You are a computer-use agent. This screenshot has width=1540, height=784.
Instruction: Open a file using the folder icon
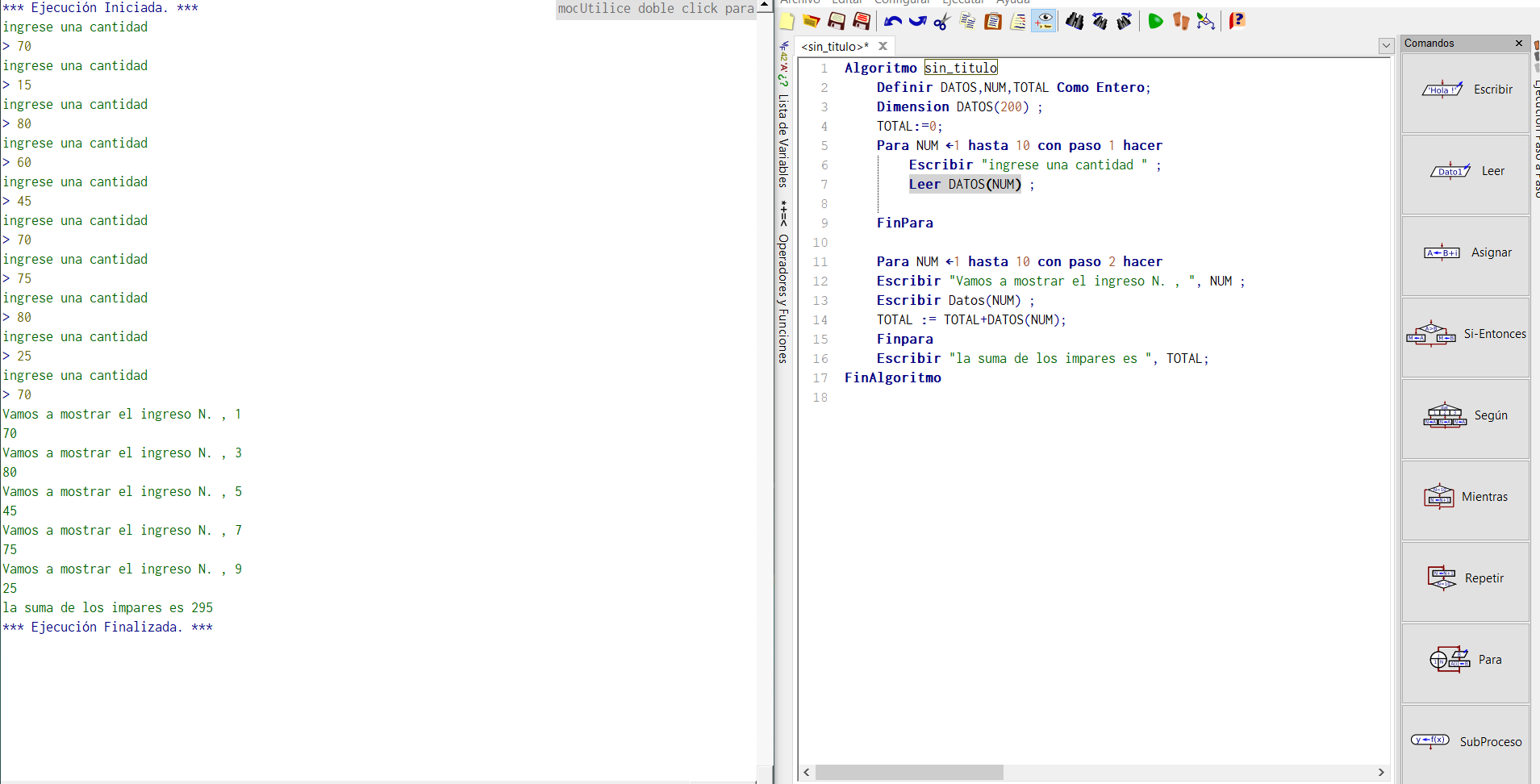[812, 22]
